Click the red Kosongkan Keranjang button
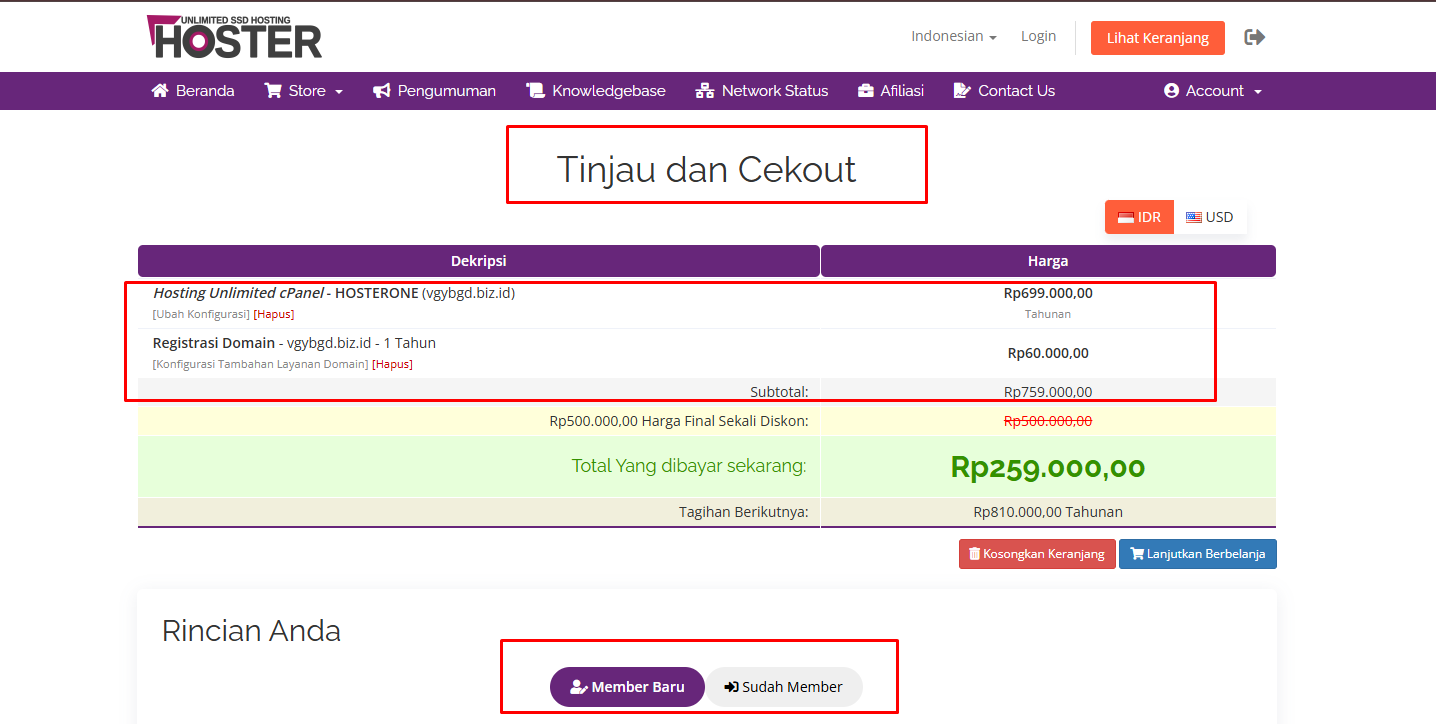 tap(1037, 553)
